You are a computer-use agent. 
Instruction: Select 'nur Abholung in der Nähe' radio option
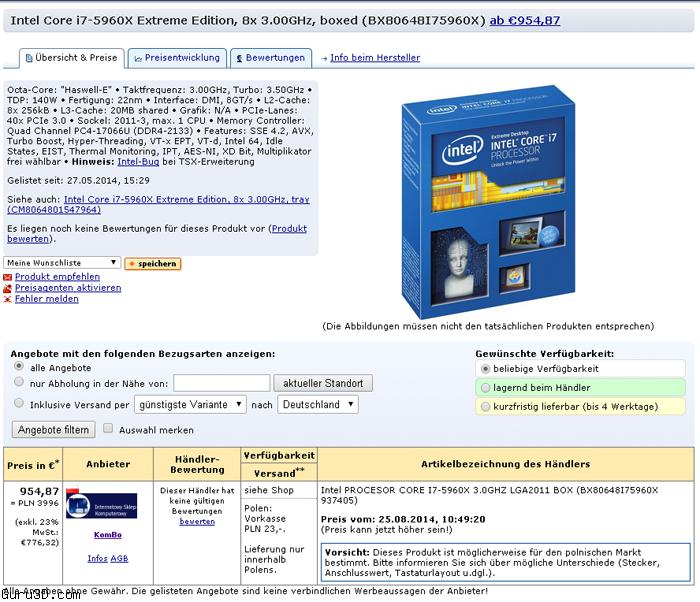(x=19, y=382)
